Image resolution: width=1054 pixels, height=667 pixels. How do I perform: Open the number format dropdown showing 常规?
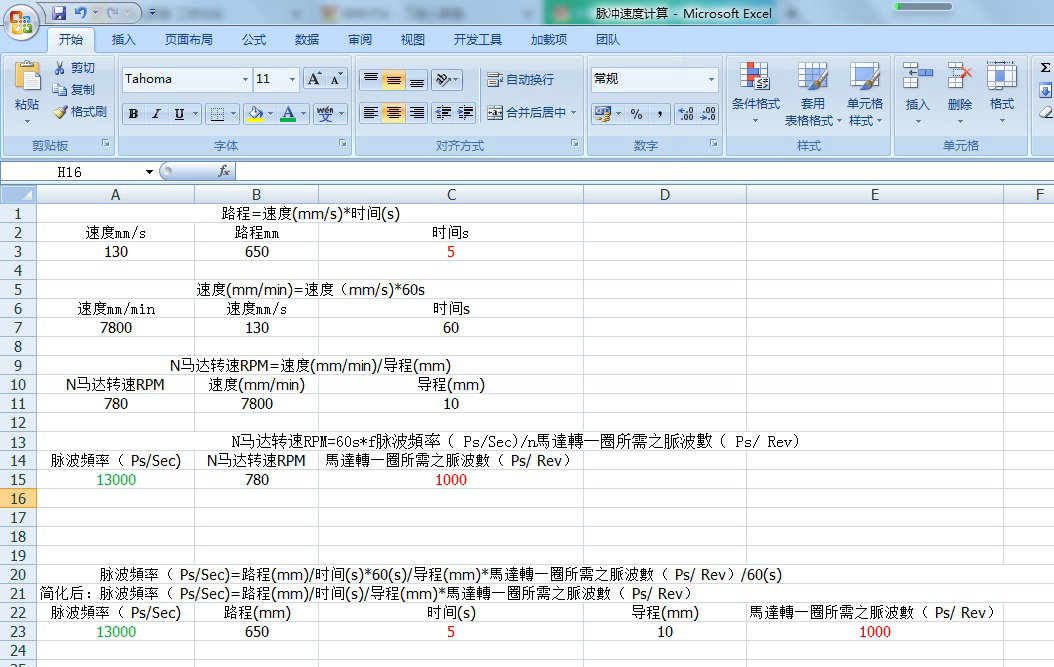[711, 80]
